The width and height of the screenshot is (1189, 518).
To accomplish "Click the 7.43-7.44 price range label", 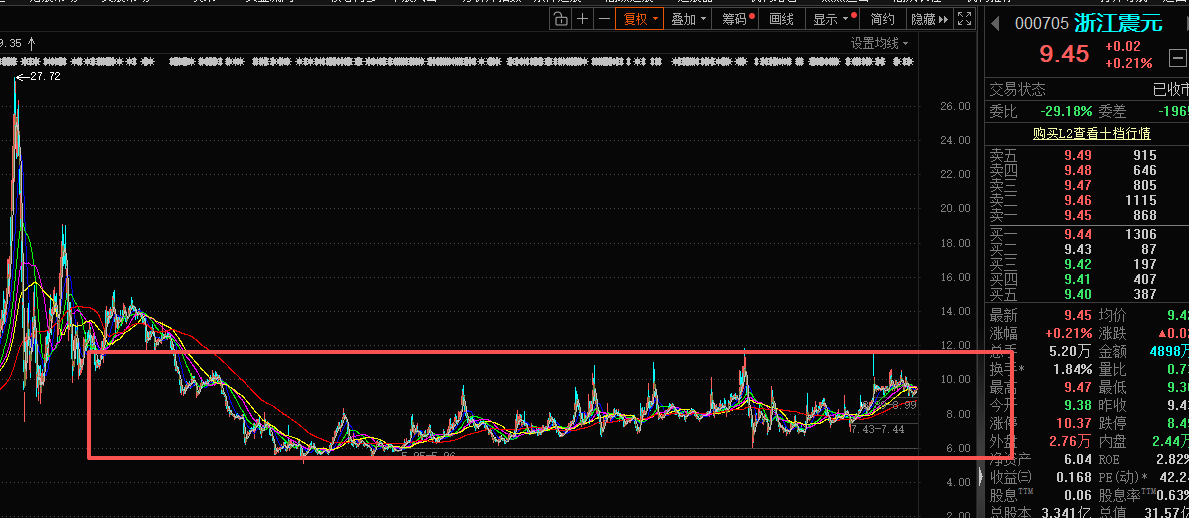I will tap(877, 429).
